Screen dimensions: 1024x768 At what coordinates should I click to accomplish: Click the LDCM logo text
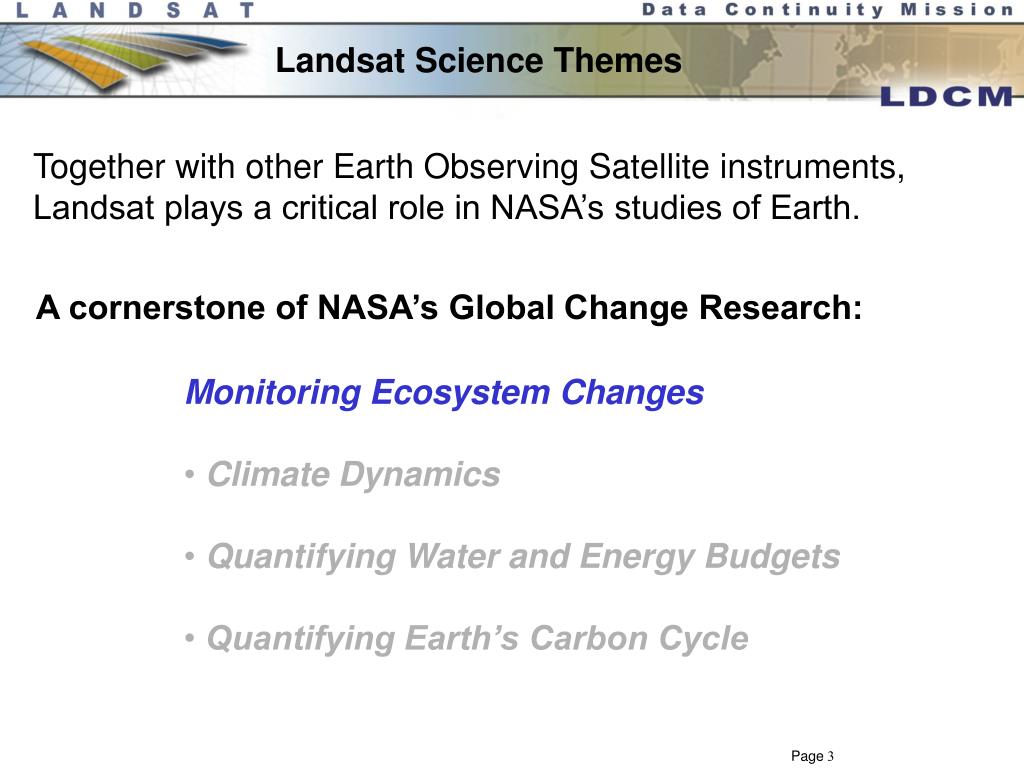[x=946, y=97]
